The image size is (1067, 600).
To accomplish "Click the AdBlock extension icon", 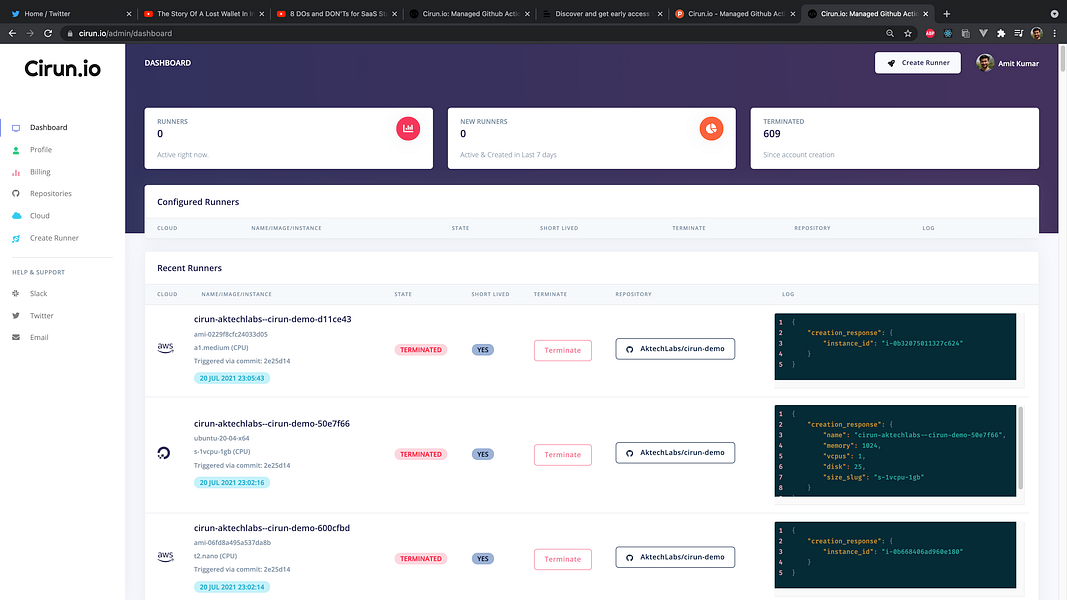I will [930, 33].
